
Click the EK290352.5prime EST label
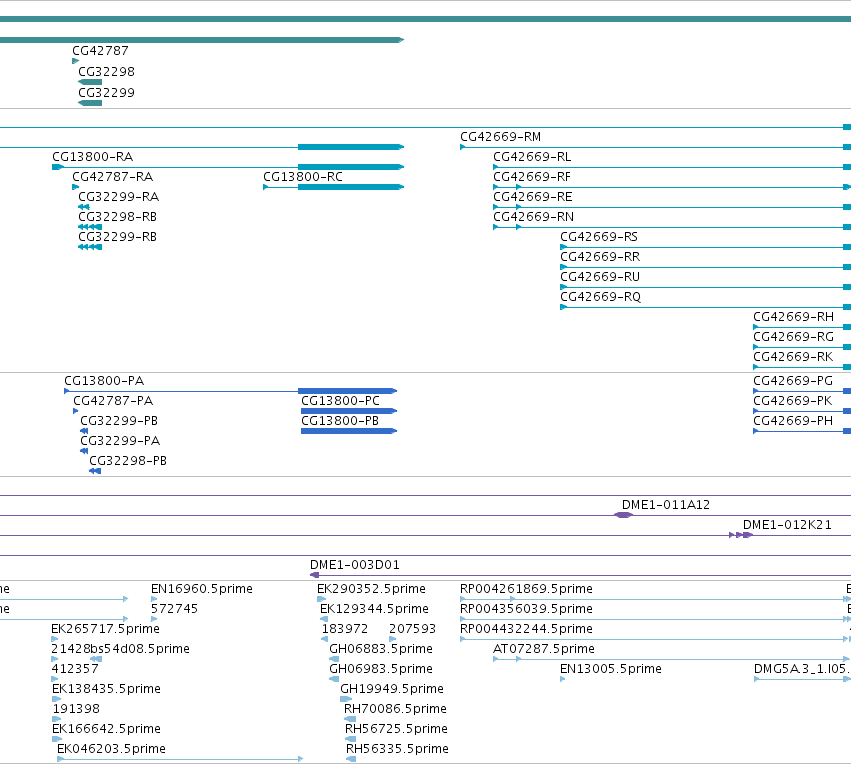tap(371, 589)
